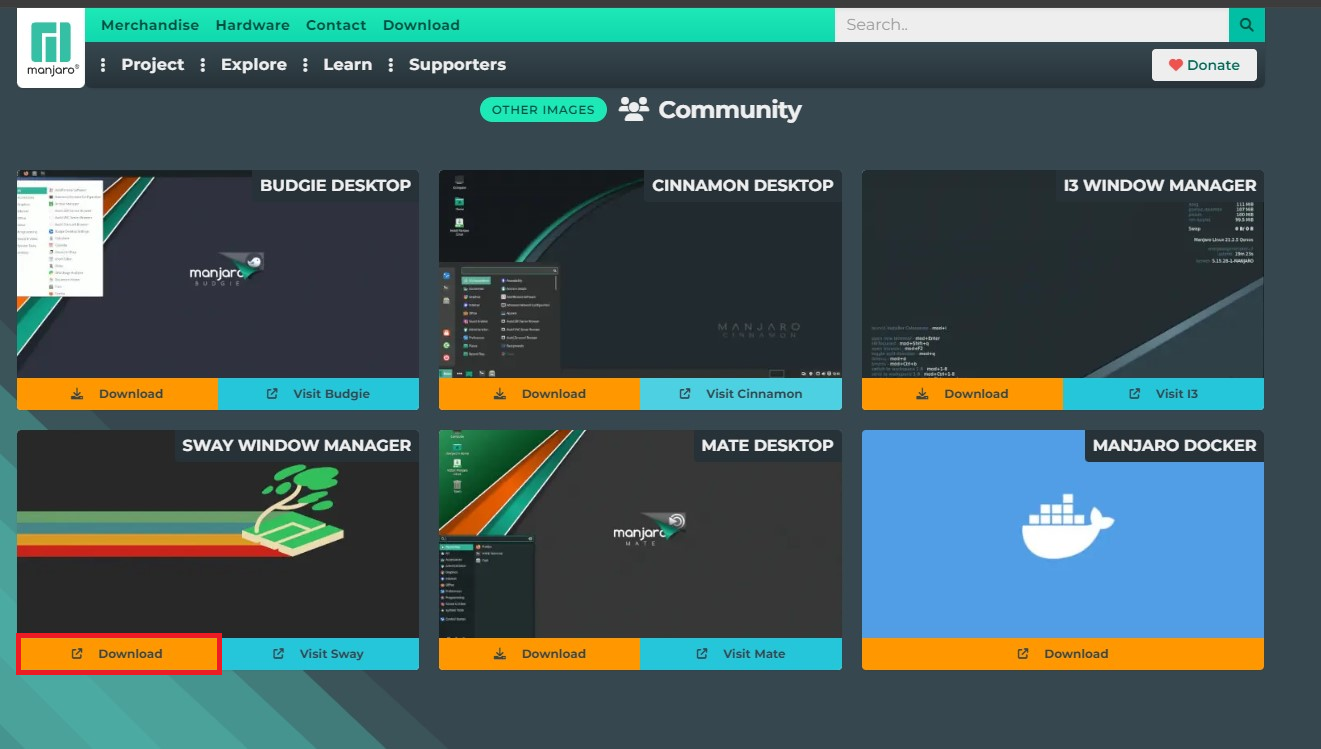Click the Community heading text

(730, 110)
